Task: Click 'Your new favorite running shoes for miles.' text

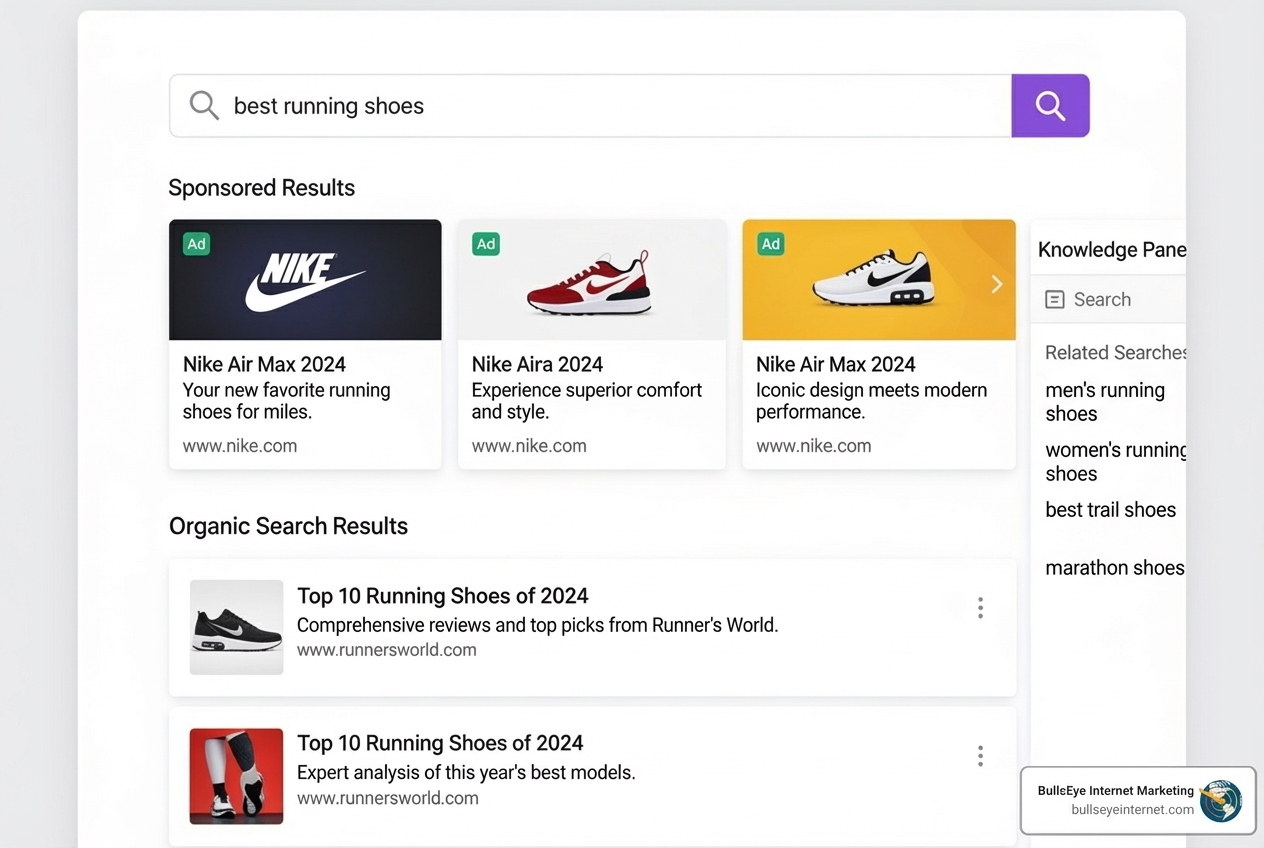Action: pyautogui.click(x=286, y=401)
